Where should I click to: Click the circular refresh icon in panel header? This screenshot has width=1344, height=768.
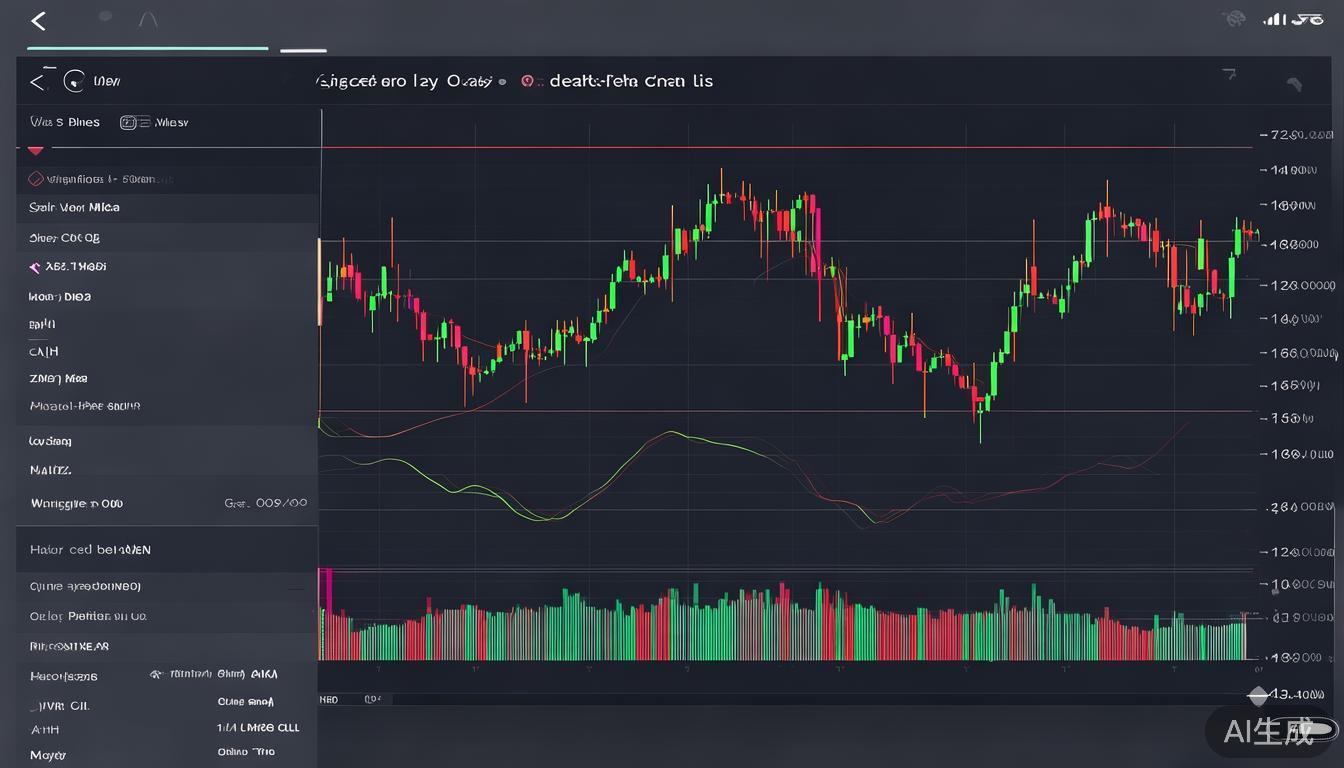[73, 81]
